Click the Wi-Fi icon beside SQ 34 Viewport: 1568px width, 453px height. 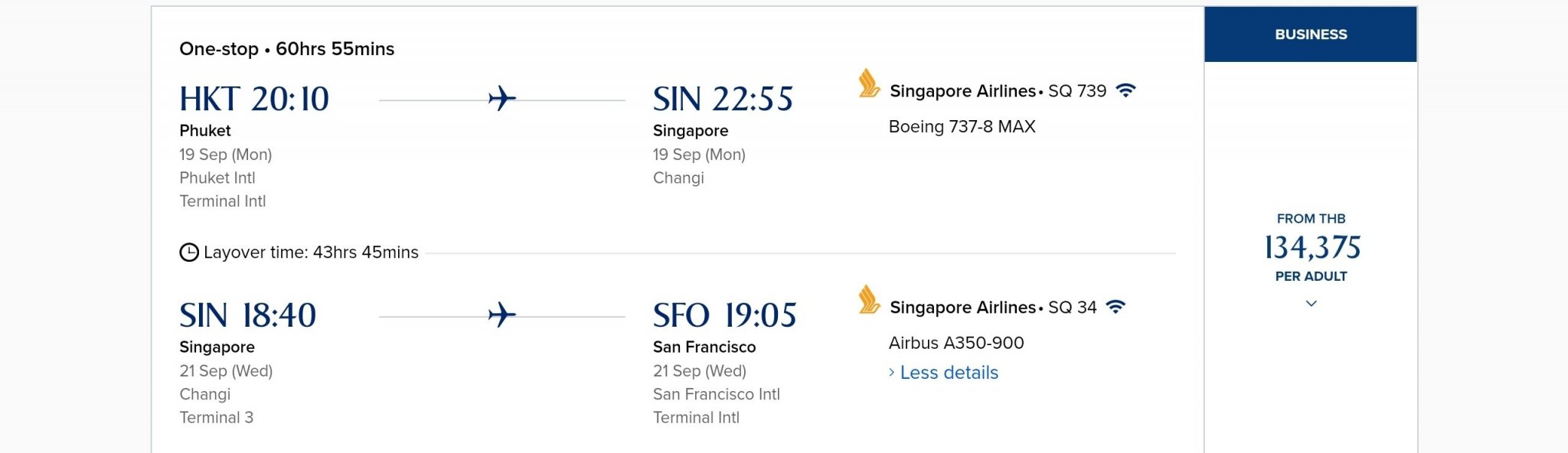tap(1116, 307)
